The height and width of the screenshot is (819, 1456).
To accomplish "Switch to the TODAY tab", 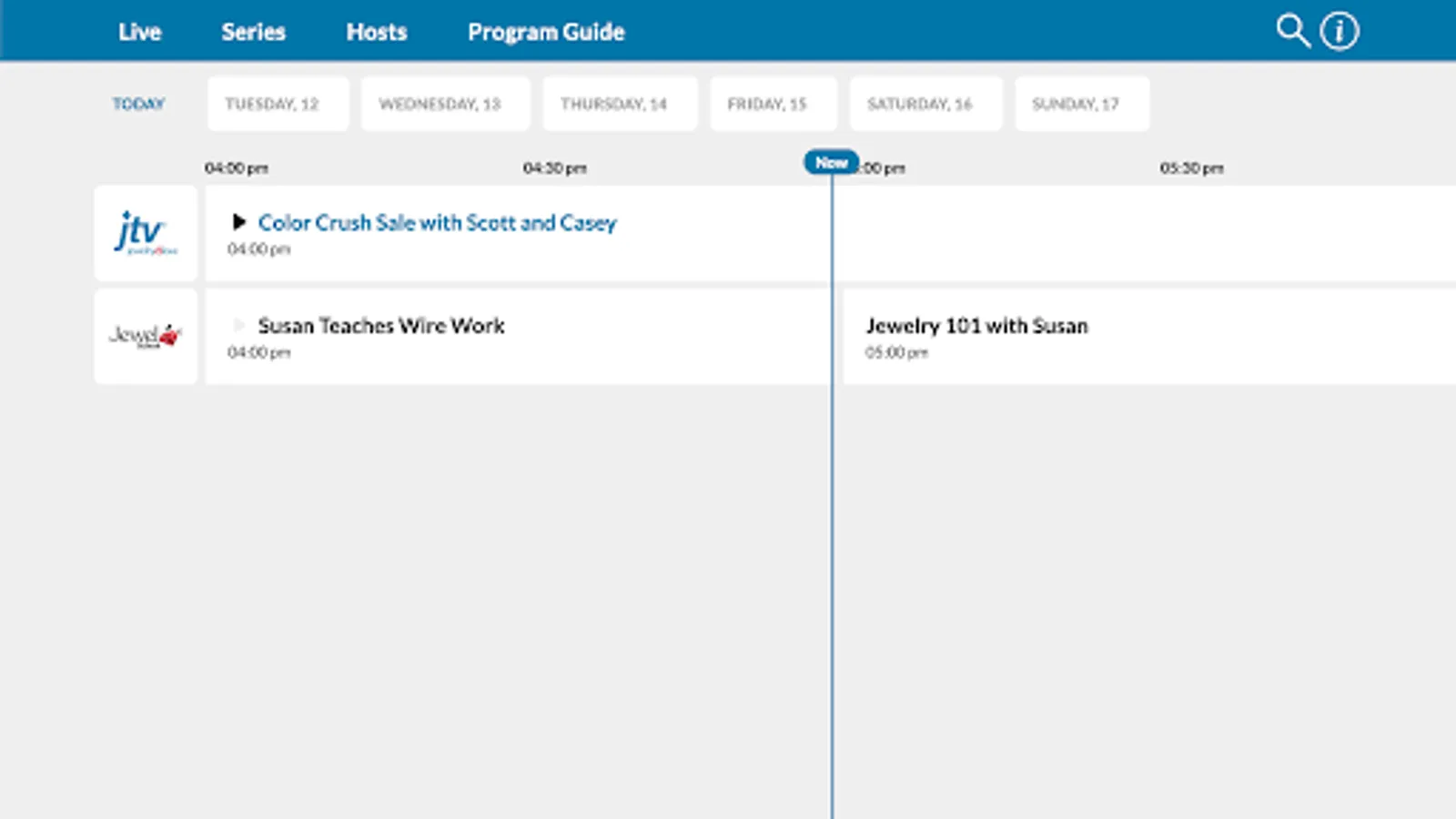I will [x=141, y=103].
